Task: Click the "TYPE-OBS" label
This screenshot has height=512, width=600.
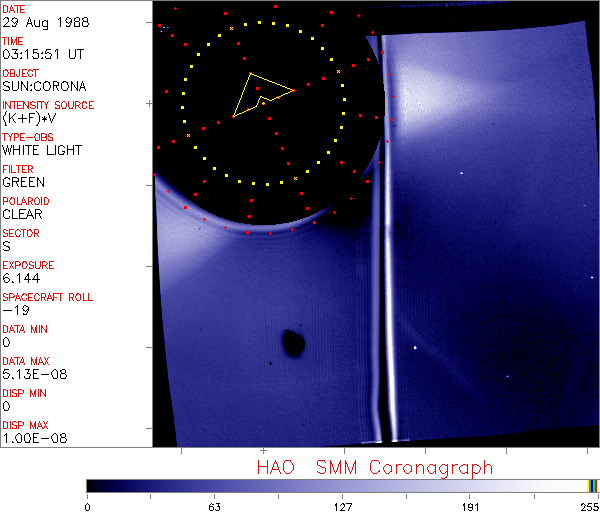Action: [x=28, y=137]
